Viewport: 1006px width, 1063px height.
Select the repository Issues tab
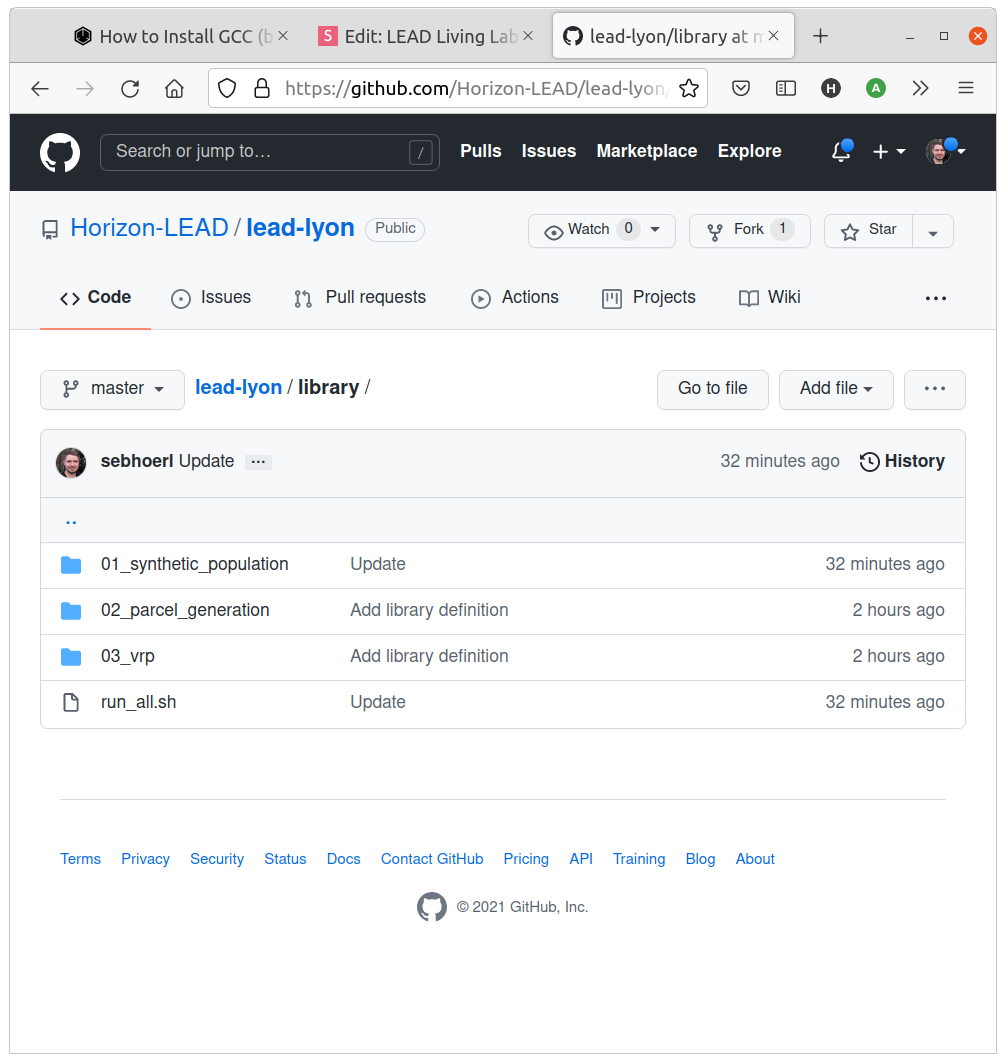click(211, 298)
